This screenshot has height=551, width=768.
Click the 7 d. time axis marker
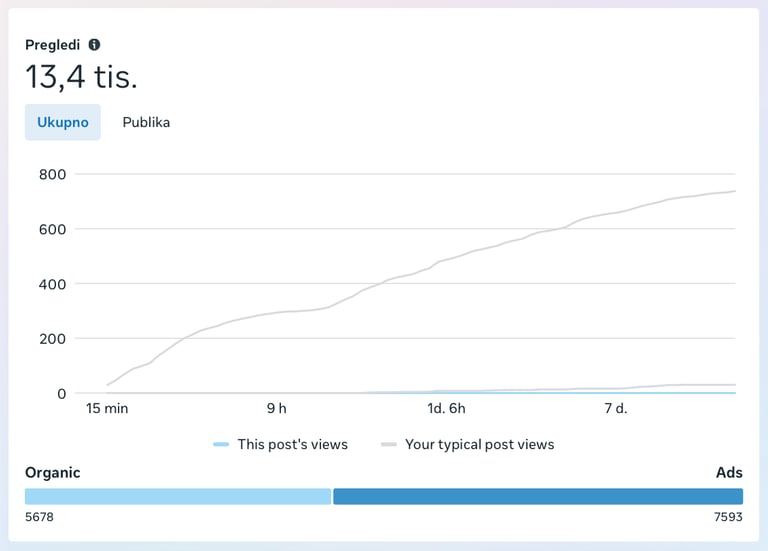(x=616, y=408)
